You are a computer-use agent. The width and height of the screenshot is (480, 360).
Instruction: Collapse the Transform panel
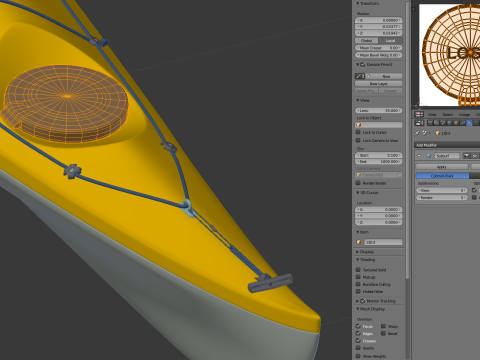click(358, 3)
